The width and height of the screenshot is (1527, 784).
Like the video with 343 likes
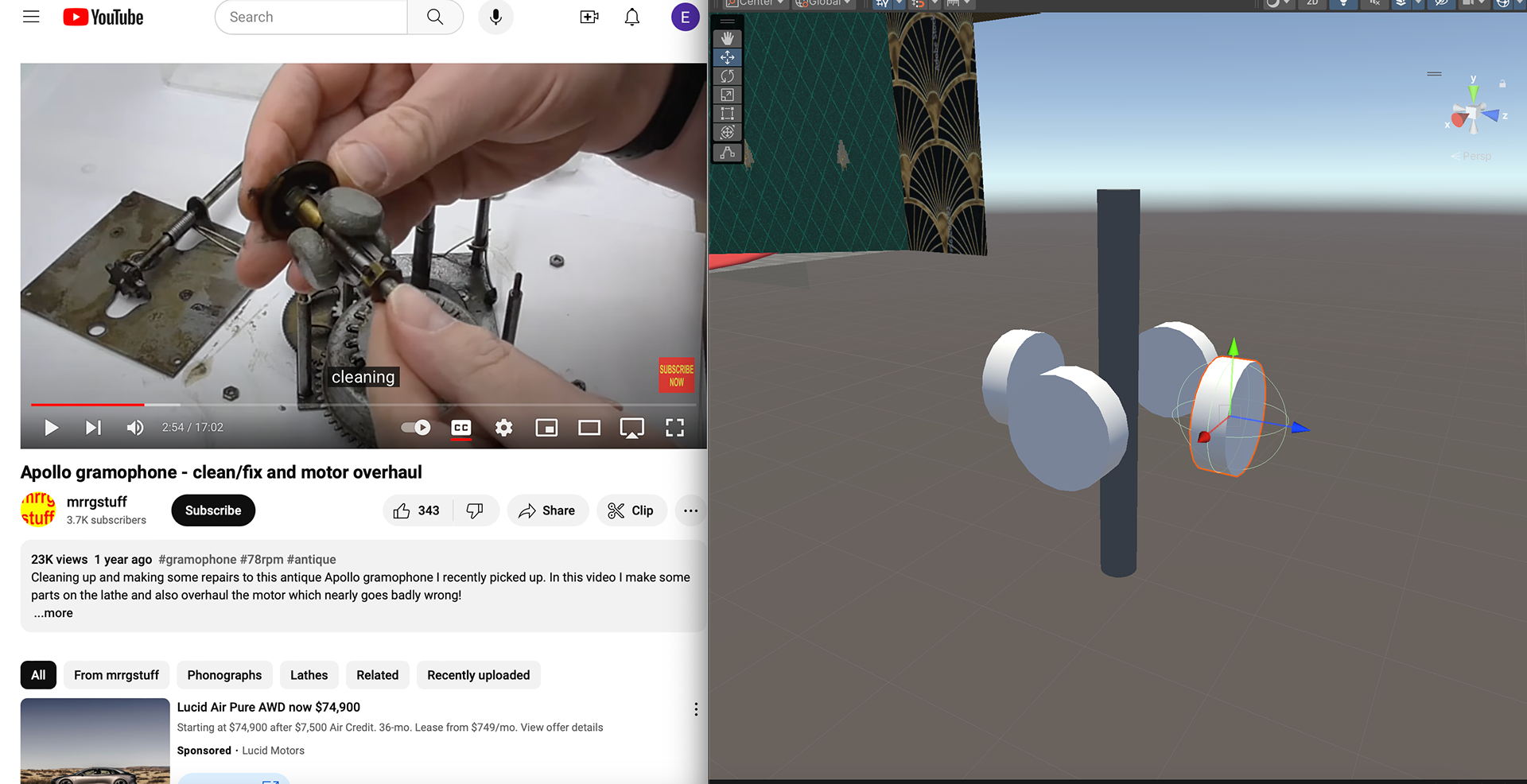click(418, 510)
